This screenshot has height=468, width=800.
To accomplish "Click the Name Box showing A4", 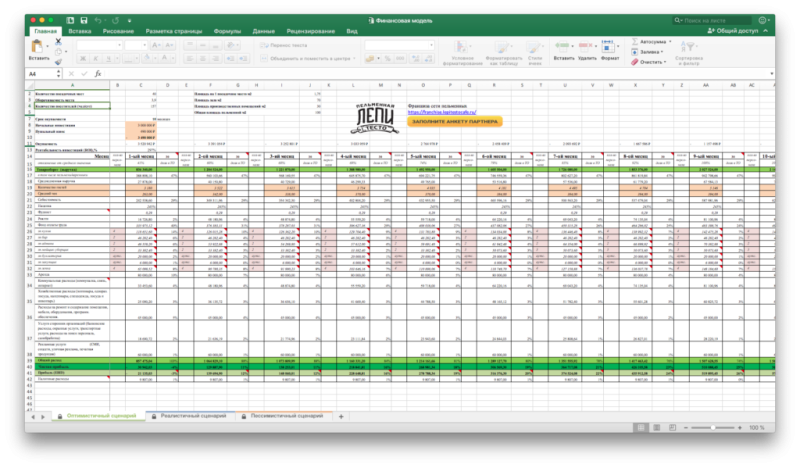I will pos(43,74).
